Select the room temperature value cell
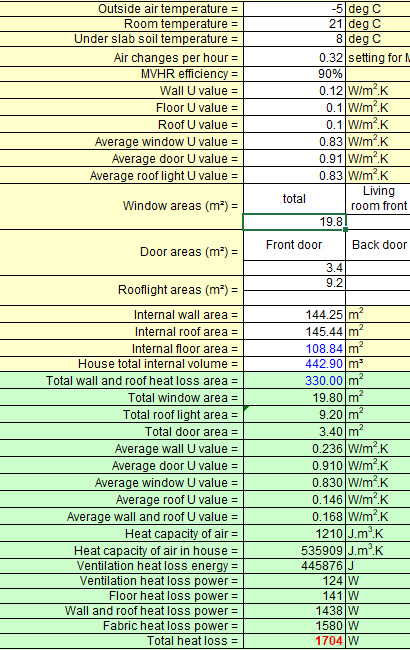 point(294,24)
